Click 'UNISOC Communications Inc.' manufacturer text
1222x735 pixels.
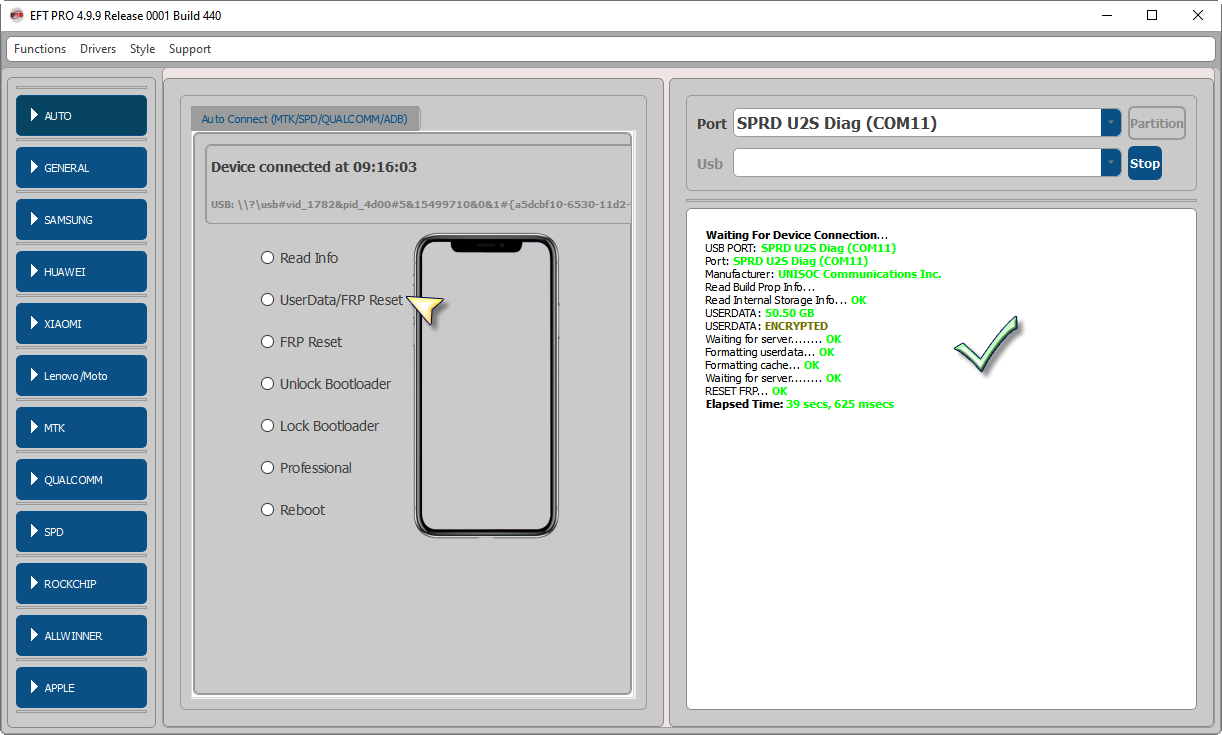click(859, 274)
